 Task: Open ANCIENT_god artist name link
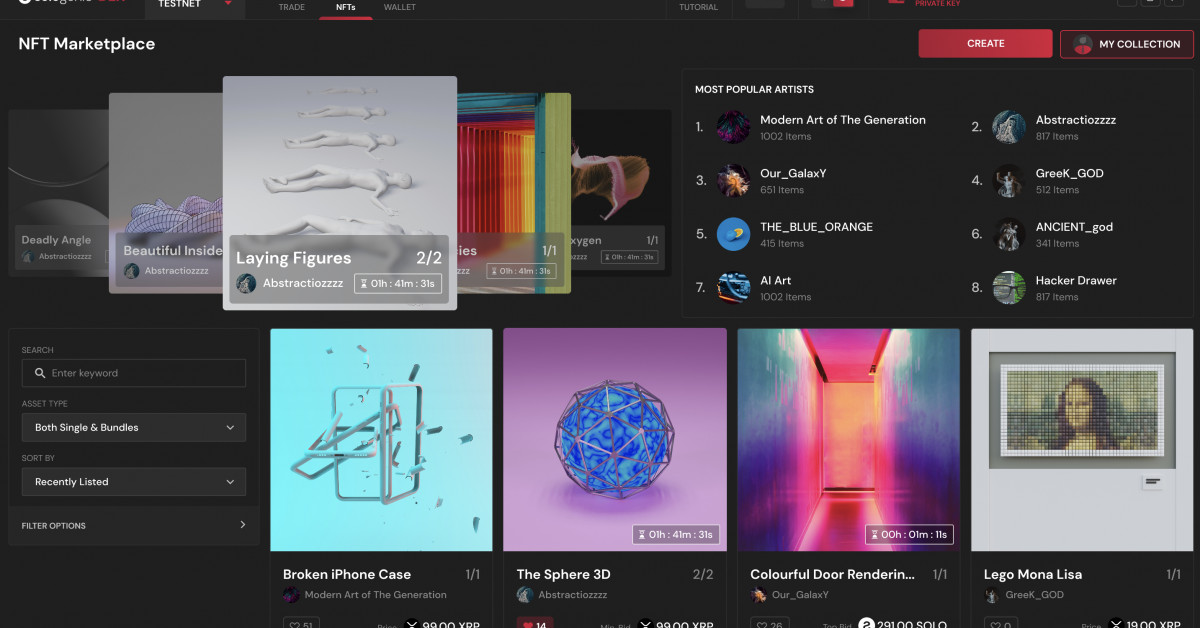(x=1074, y=227)
